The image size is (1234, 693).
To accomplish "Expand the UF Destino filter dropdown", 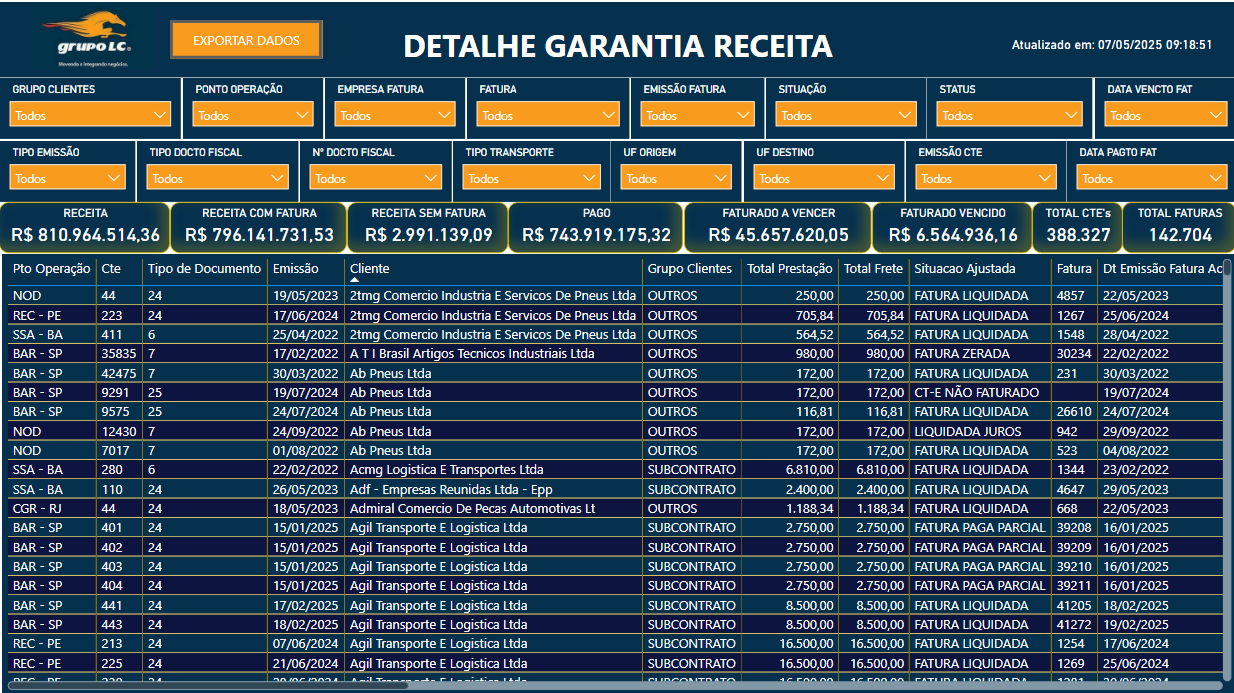I will (x=824, y=178).
